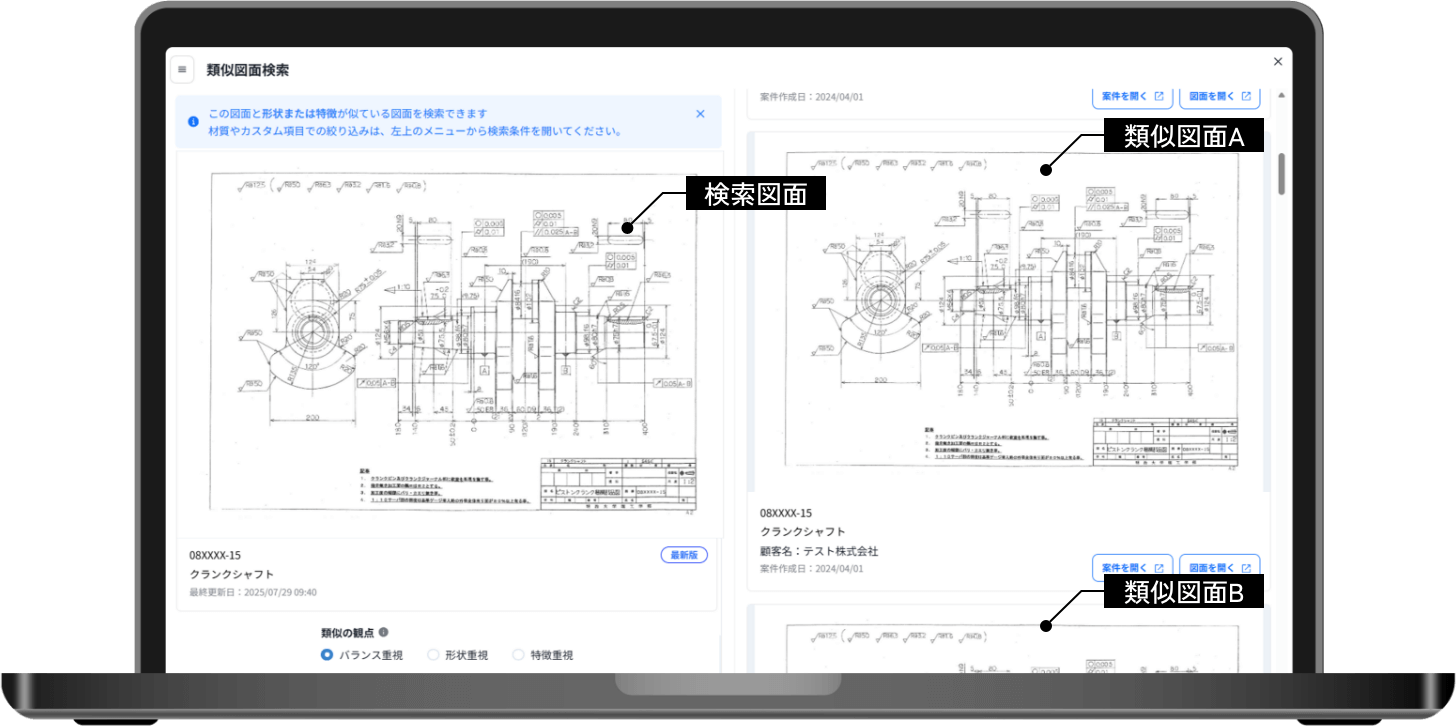Click the 最新版 version badge
The width and height of the screenshot is (1456, 726).
tap(684, 555)
